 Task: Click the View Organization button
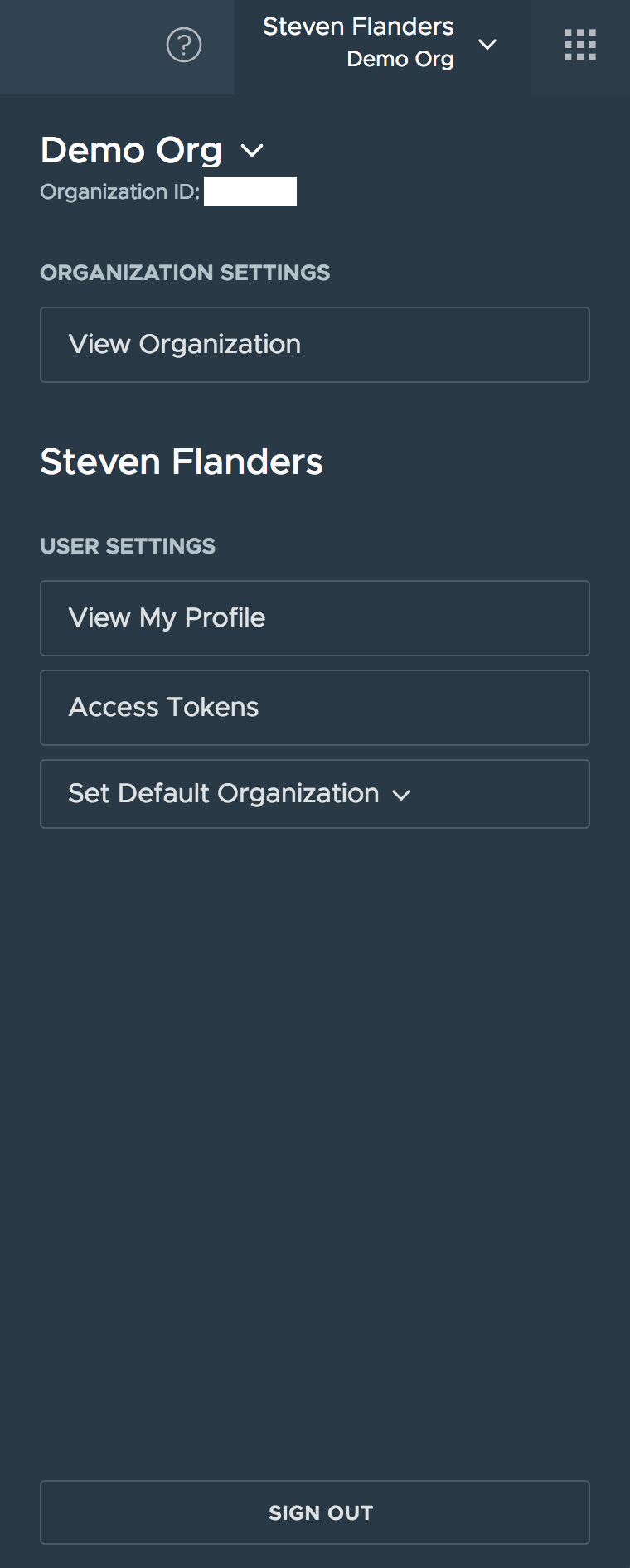(315, 345)
